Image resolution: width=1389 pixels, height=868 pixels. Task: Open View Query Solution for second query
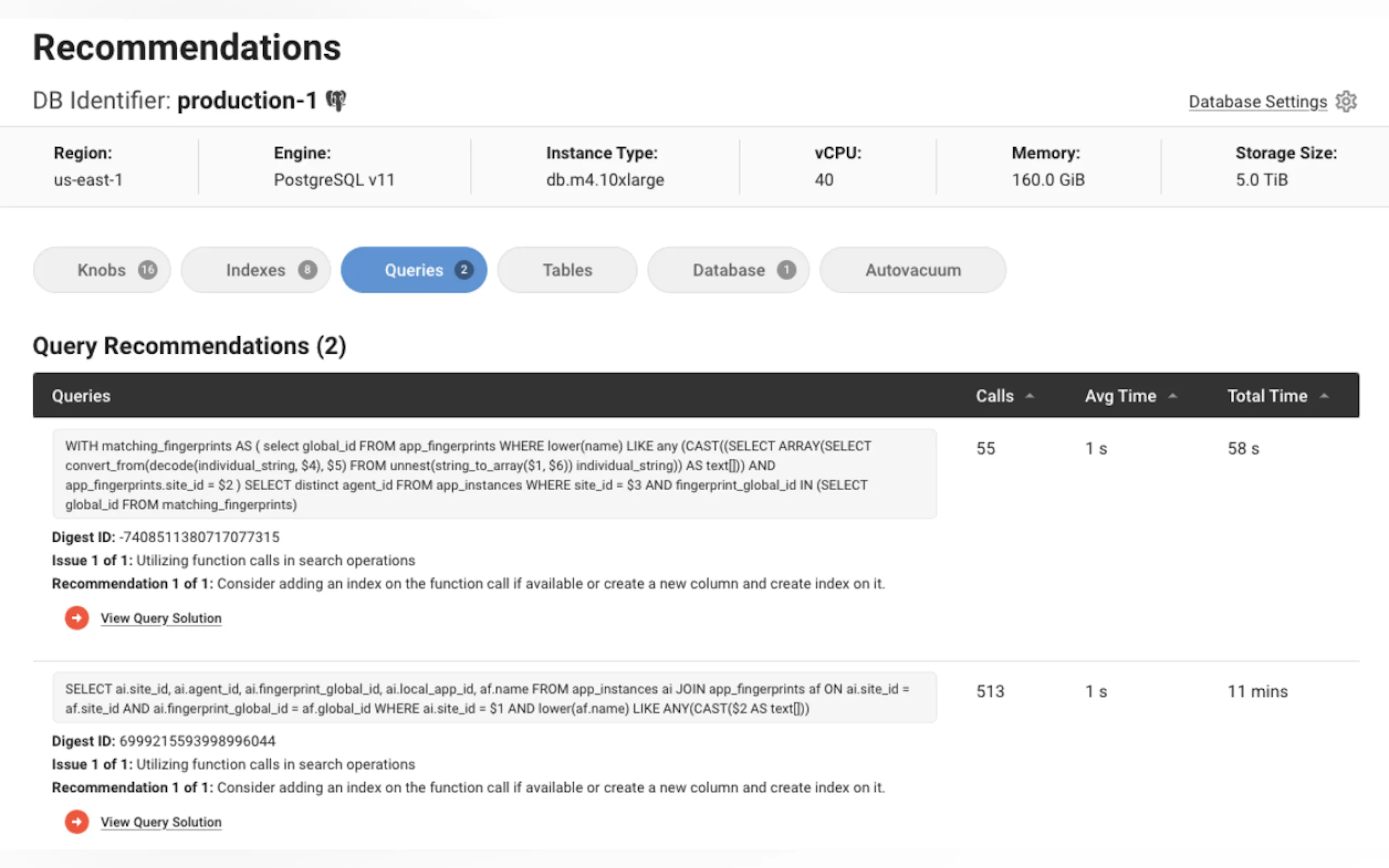[x=161, y=822]
